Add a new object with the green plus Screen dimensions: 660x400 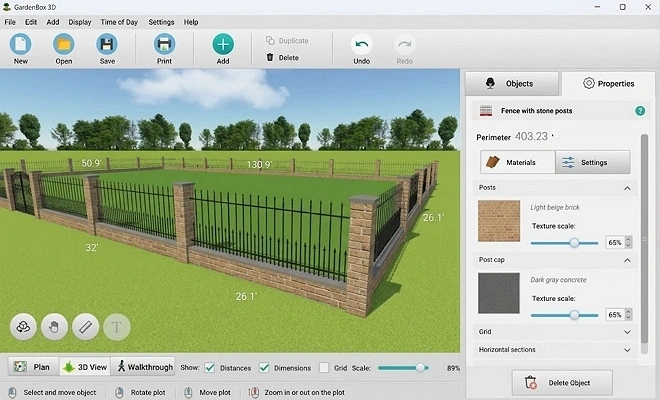coord(223,44)
